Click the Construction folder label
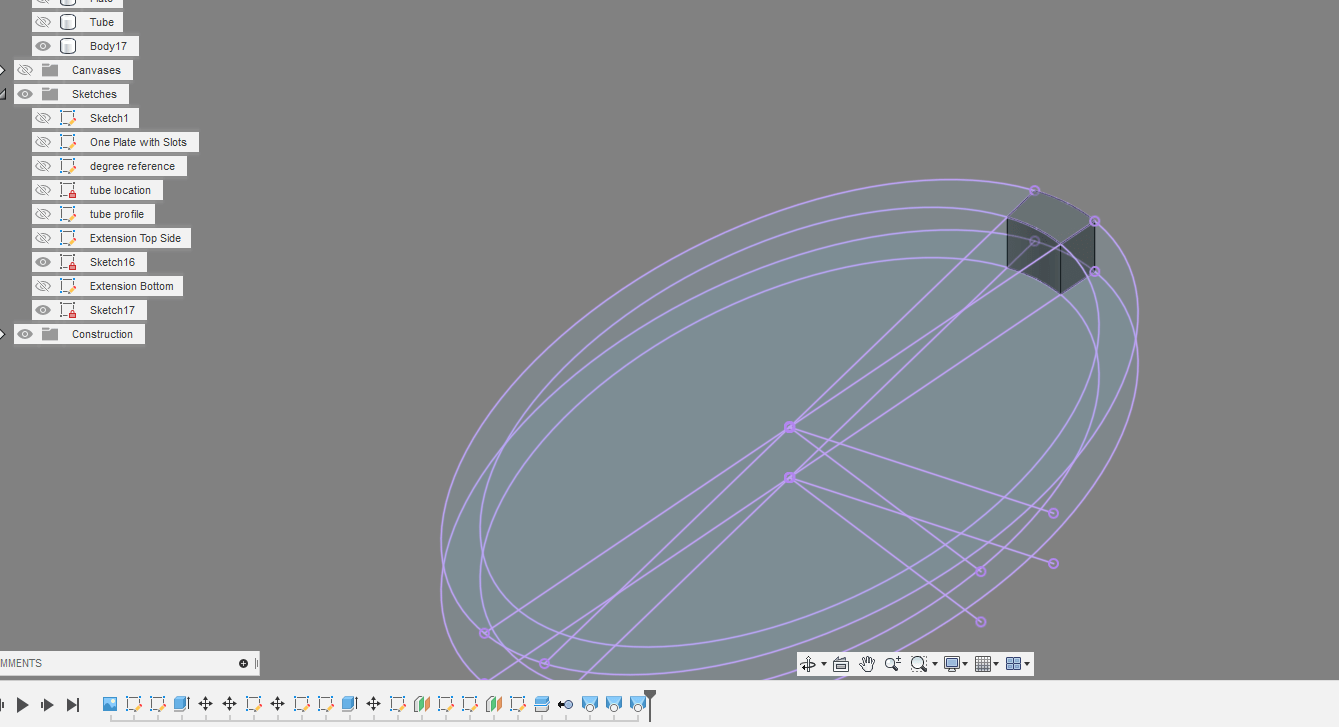Viewport: 1339px width, 727px height. (102, 334)
